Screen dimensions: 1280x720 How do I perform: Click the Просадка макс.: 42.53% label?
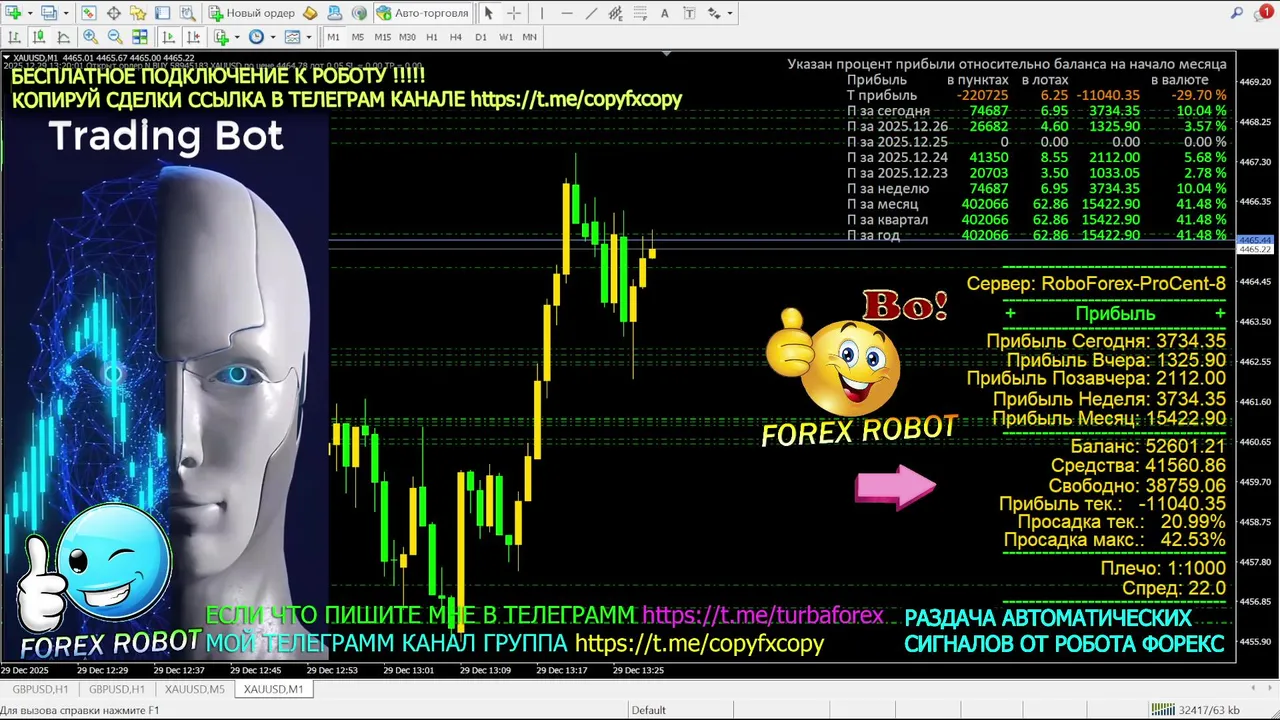coord(1114,540)
